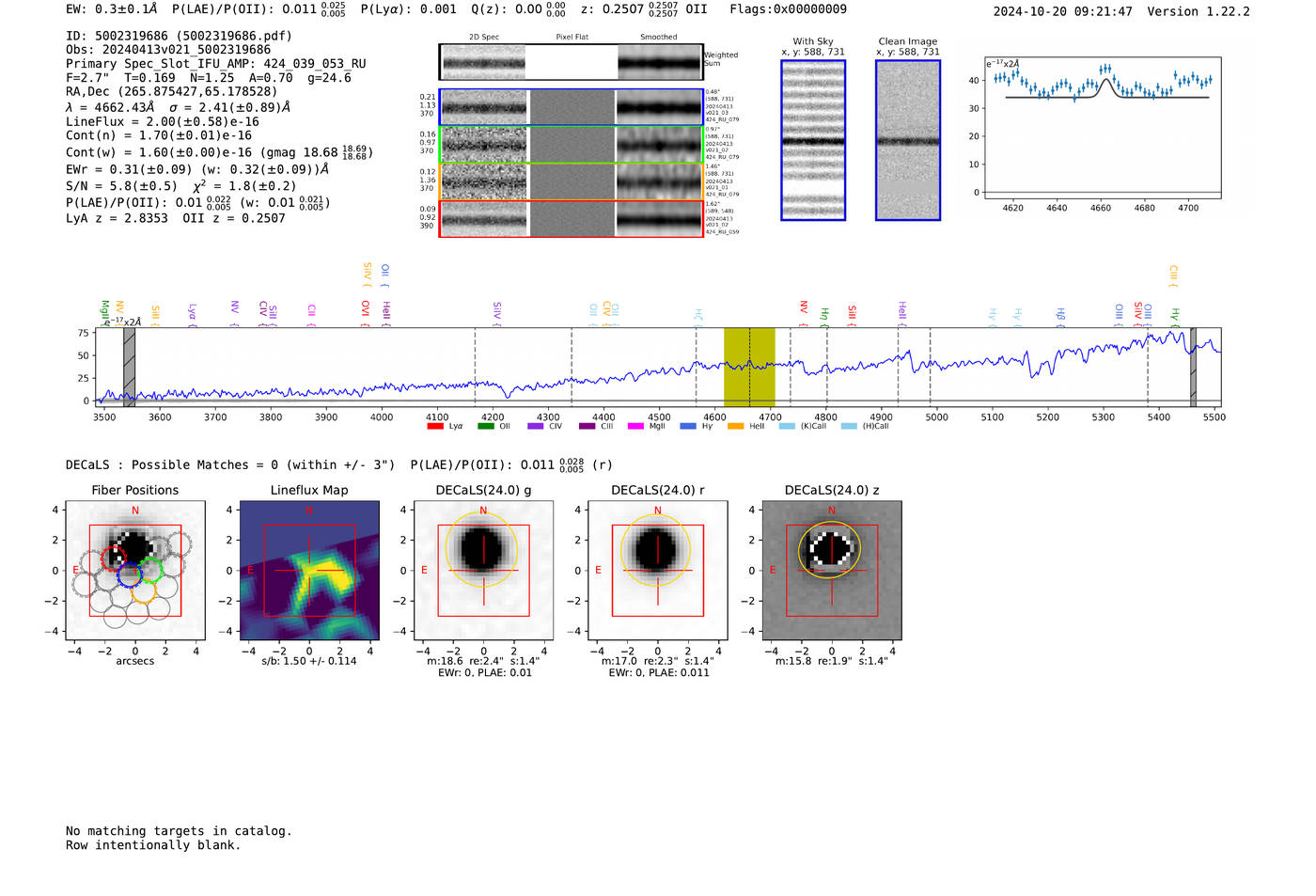Screen dimensions: 1316x896
Task: Click the m:18.6 re:2.4" caption
Action: 483,661
